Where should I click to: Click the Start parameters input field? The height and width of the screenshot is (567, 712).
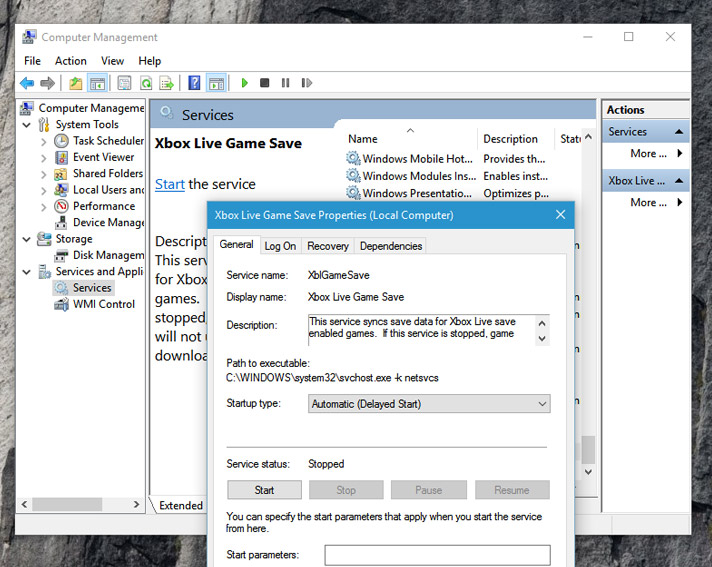pyautogui.click(x=437, y=555)
